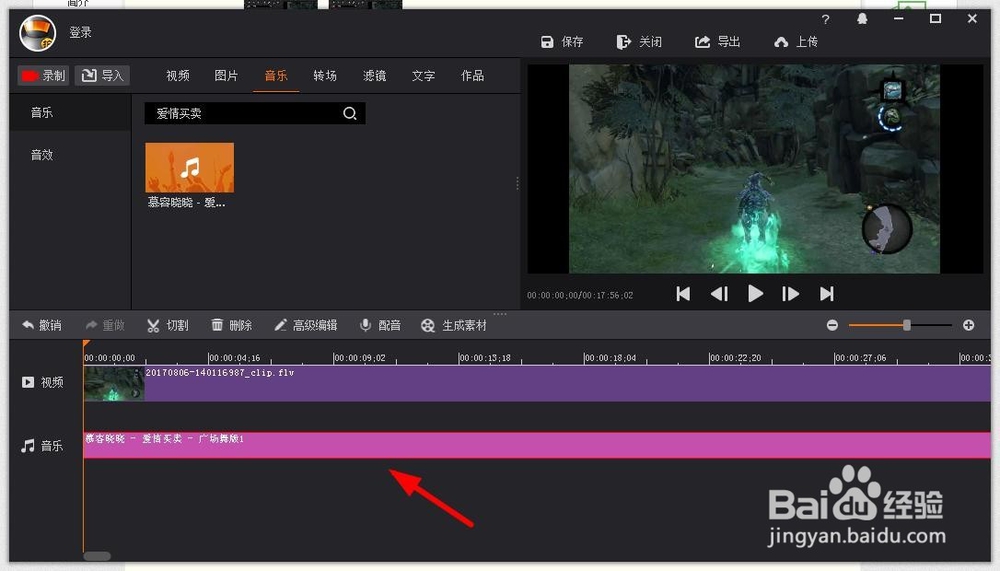Select the 音乐 track label
This screenshot has width=1000, height=571.
[42, 445]
